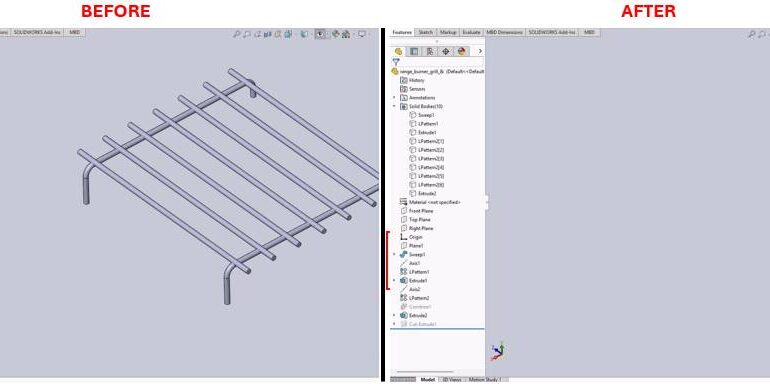This screenshot has width=770, height=384.
Task: Select LPattern2[1] solid body
Action: coord(427,141)
